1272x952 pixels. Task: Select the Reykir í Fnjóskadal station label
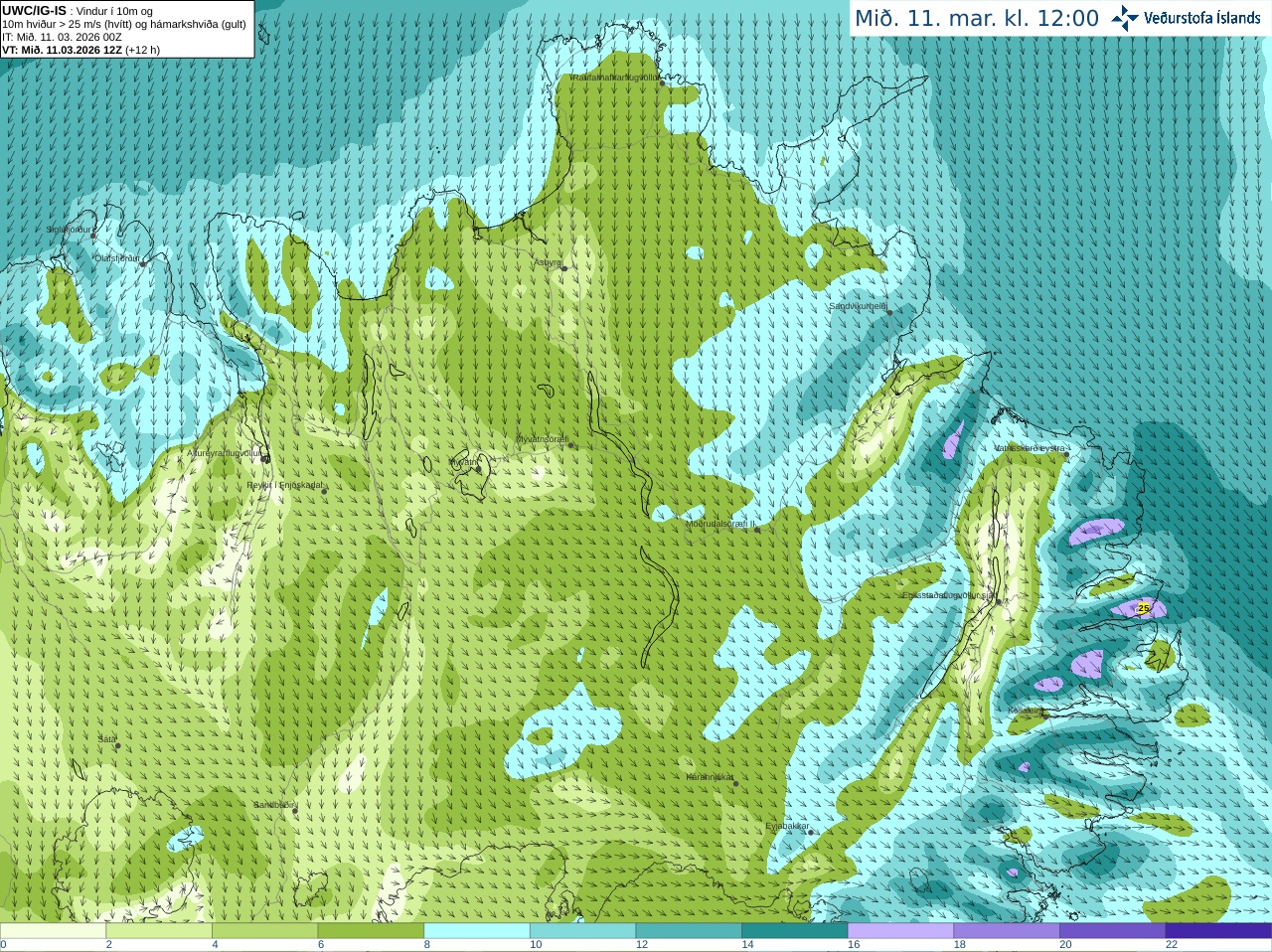[284, 485]
